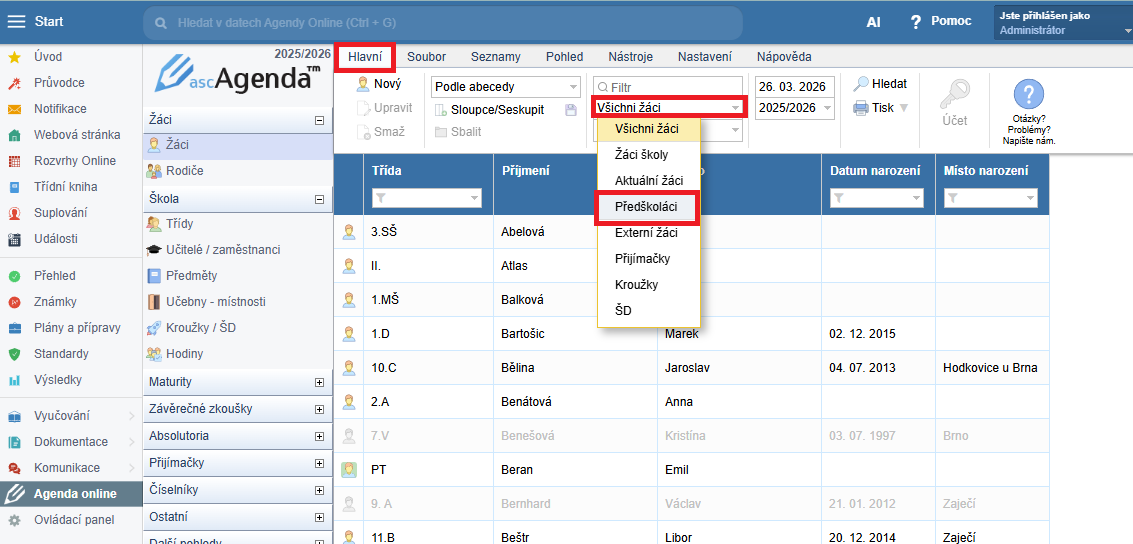Screen dimensions: 1133x544
Task: Click the Sloupce/Seskupit button
Action: (x=490, y=110)
